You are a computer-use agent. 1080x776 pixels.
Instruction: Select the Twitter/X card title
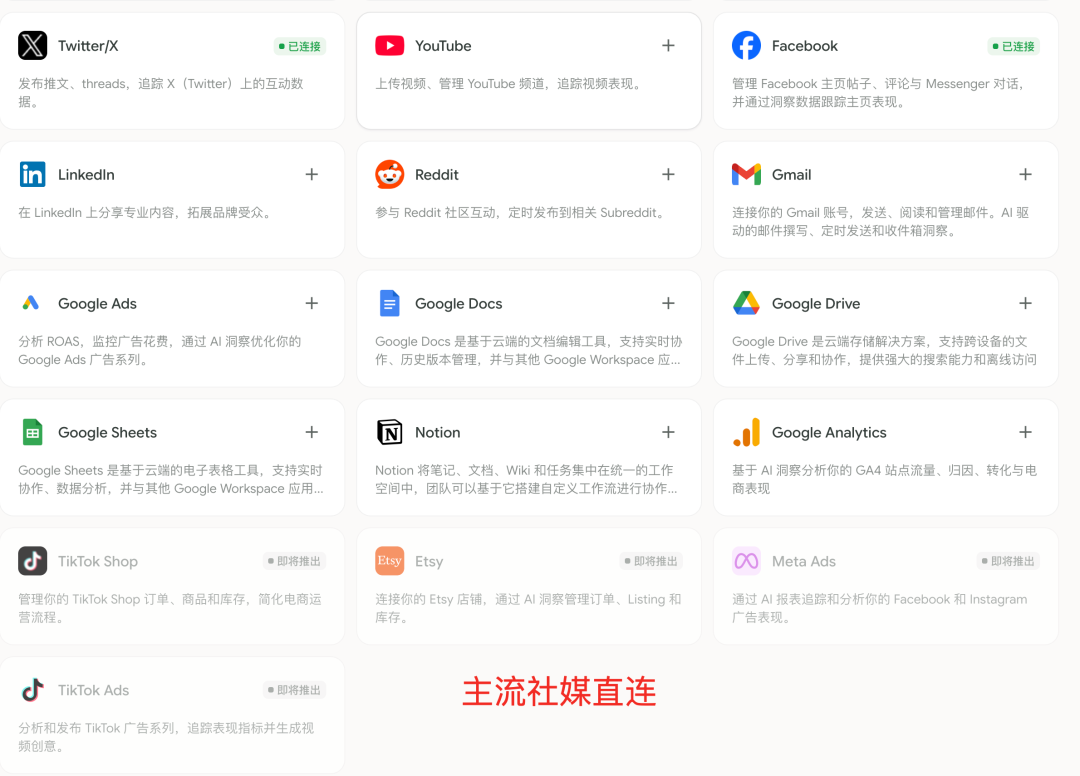[x=88, y=46]
